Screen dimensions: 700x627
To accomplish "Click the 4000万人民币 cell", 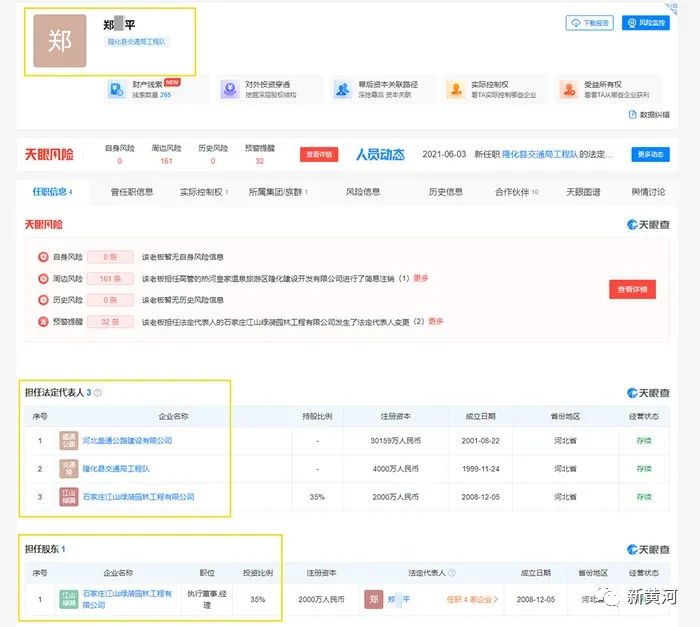I will tap(396, 468).
